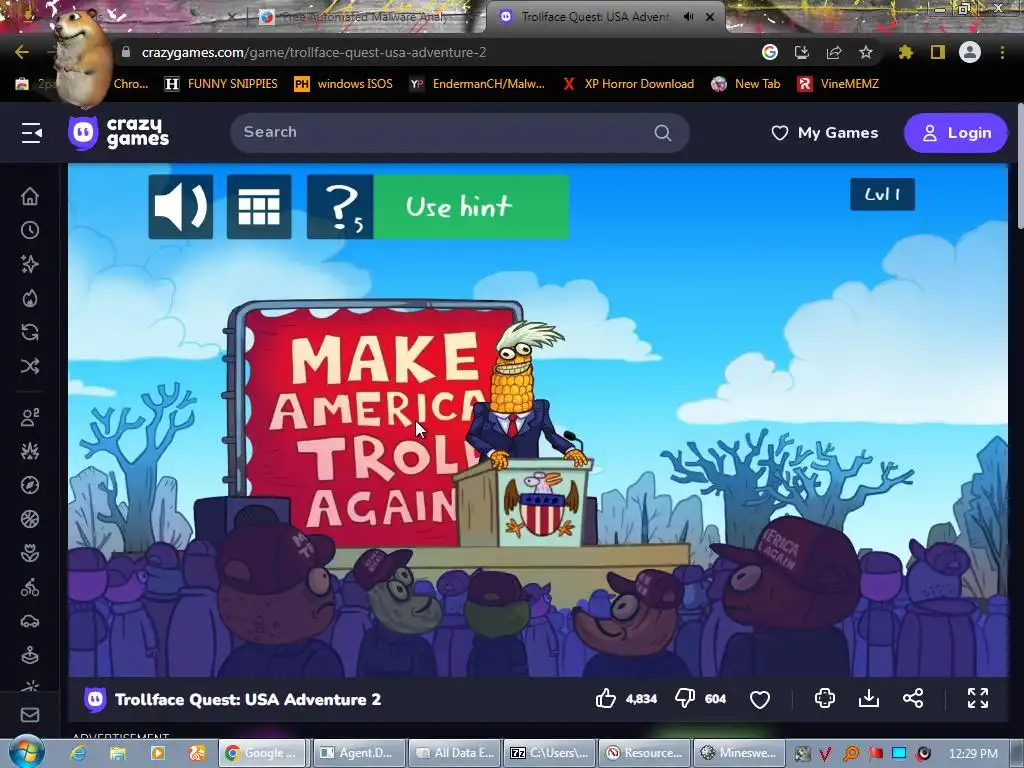Click the install app icon in address bar
Screen dimensions: 1024x768
click(x=801, y=52)
